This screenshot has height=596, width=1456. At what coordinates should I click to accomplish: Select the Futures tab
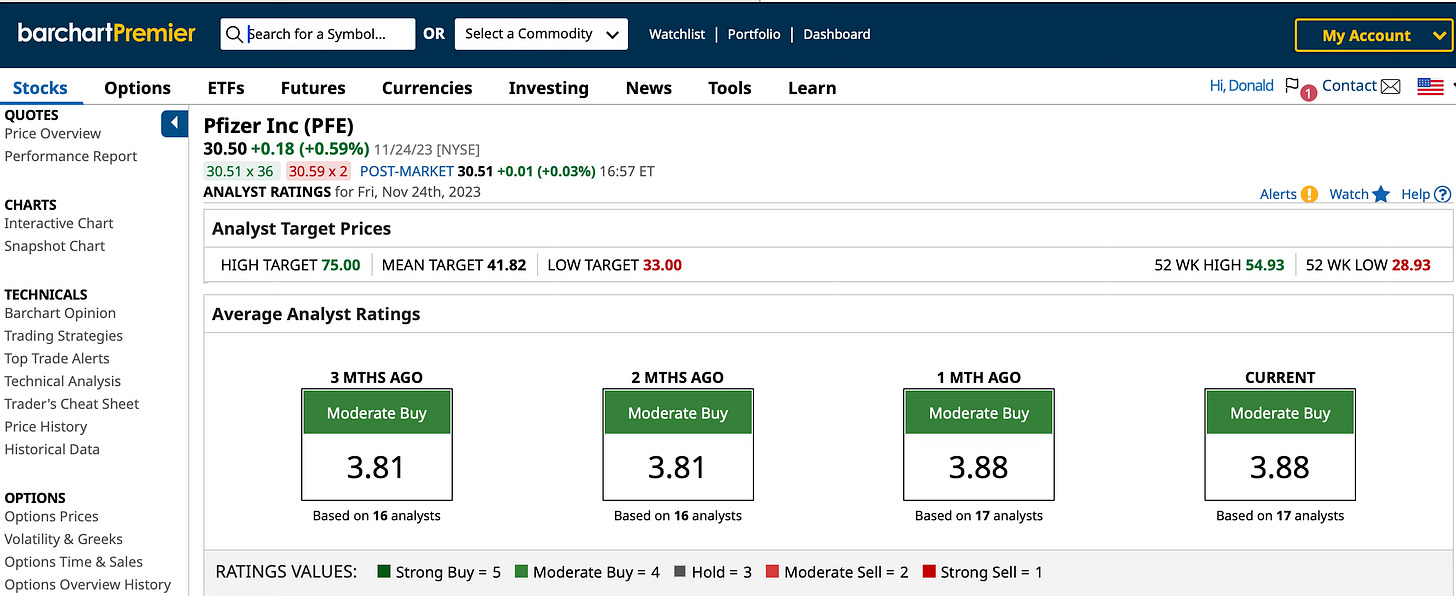coord(313,88)
